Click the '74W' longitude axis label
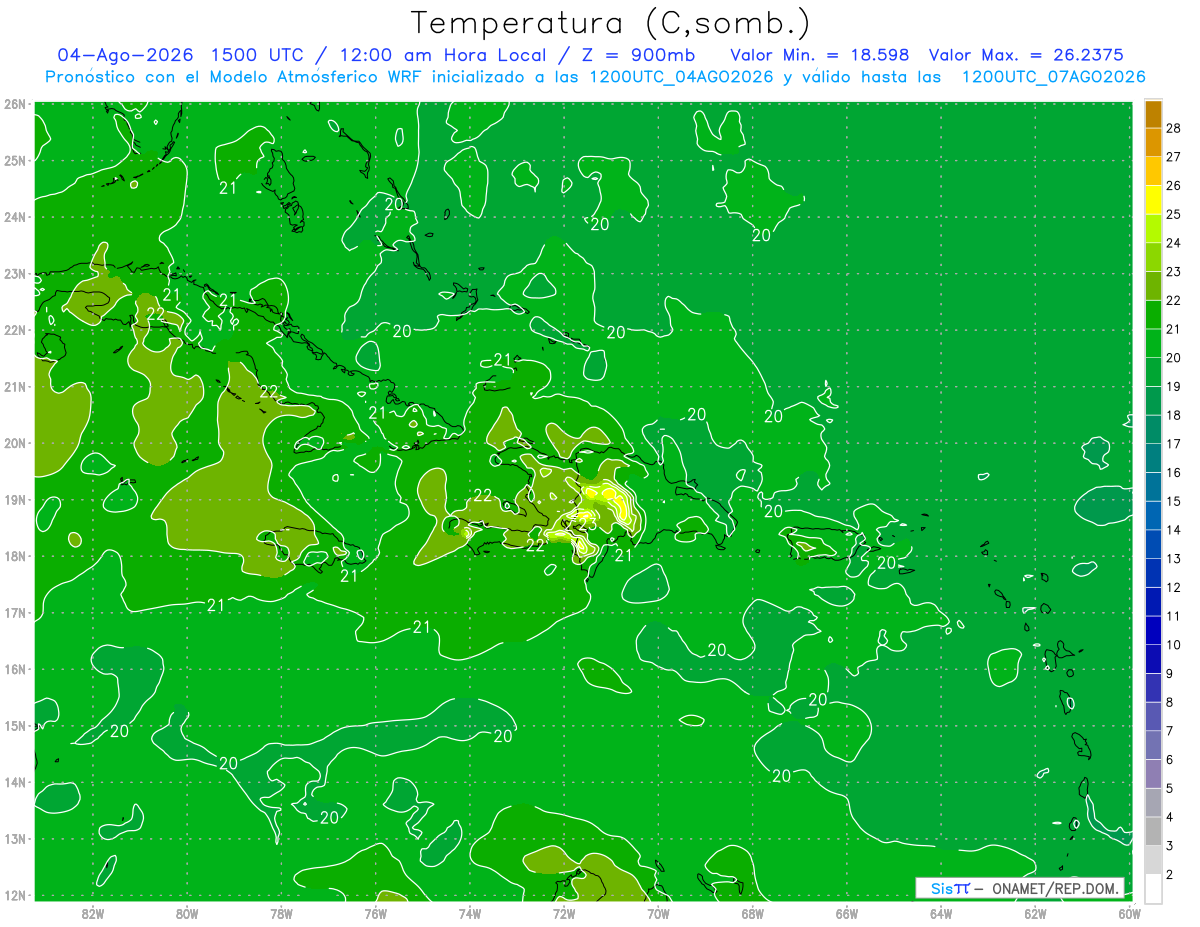Image resolution: width=1200 pixels, height=927 pixels. pyautogui.click(x=470, y=913)
